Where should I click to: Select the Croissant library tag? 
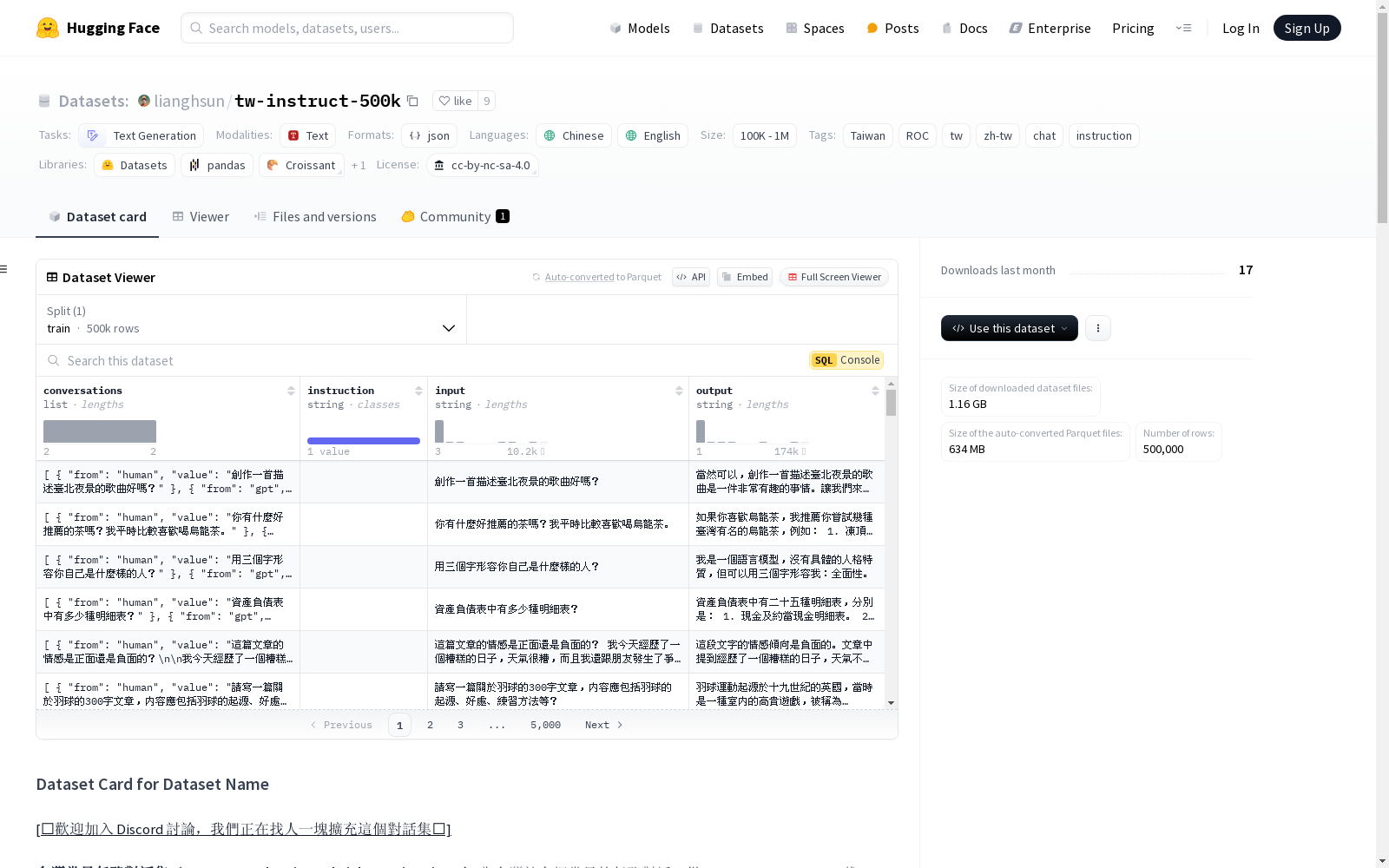[301, 165]
